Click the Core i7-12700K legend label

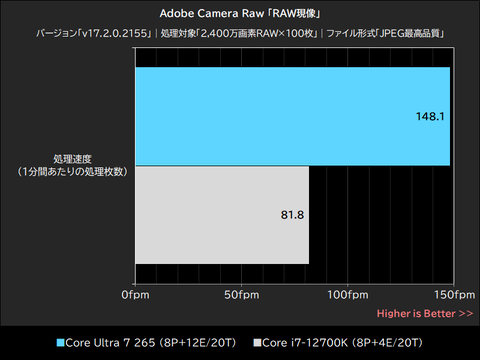click(x=342, y=343)
